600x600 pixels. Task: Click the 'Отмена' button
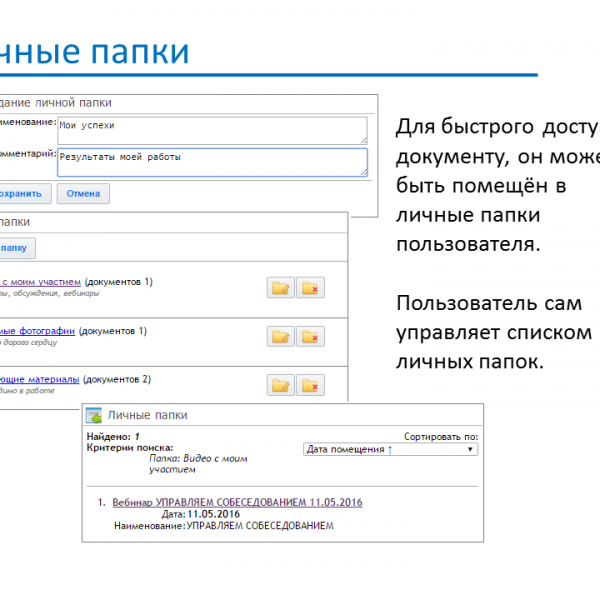coord(83,194)
